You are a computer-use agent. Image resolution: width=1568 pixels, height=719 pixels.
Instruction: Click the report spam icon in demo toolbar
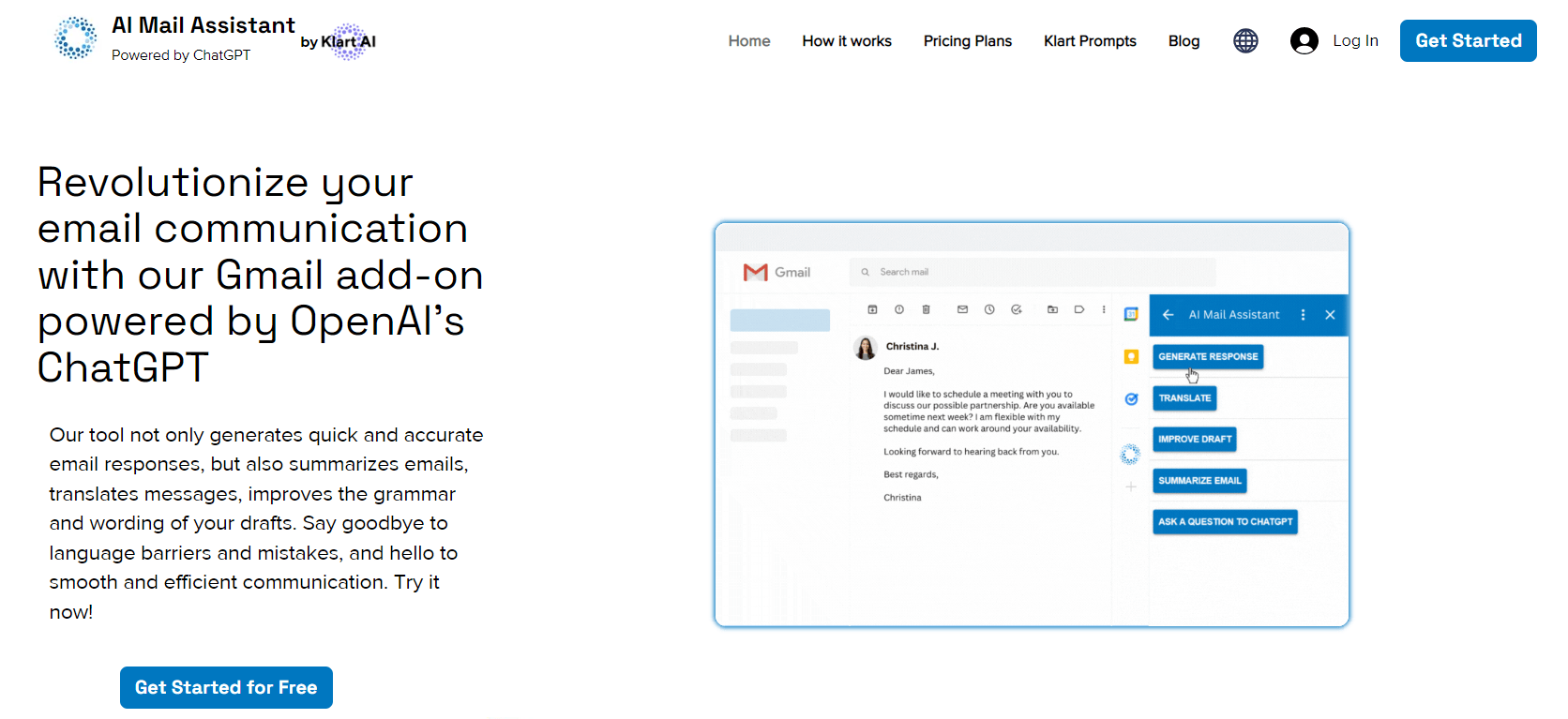[x=898, y=309]
